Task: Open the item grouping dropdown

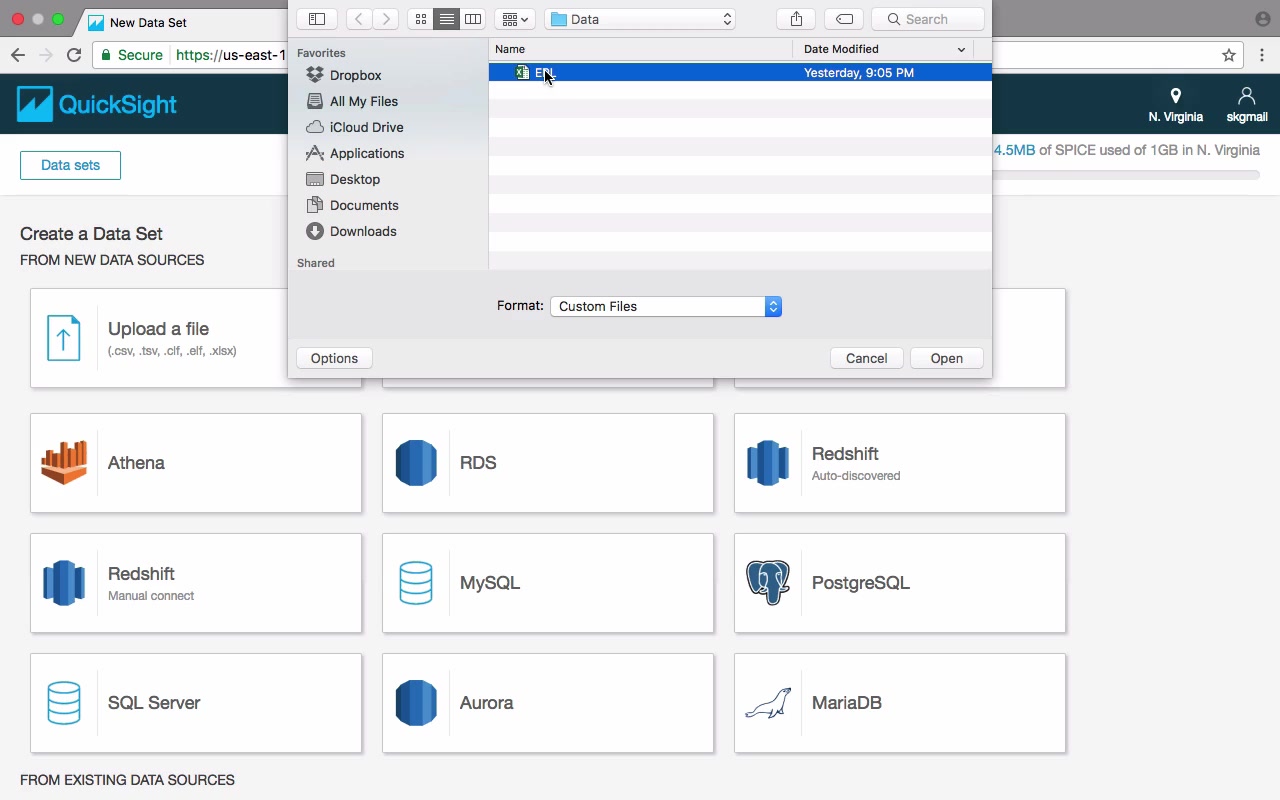Action: tap(515, 19)
